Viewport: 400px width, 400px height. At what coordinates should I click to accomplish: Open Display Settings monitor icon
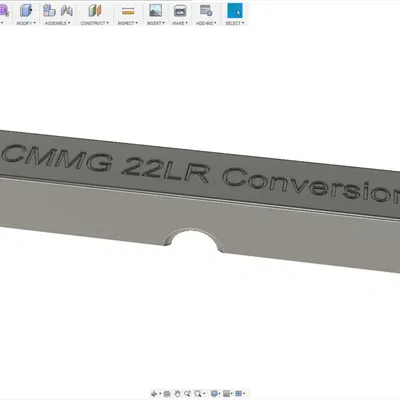[214, 394]
